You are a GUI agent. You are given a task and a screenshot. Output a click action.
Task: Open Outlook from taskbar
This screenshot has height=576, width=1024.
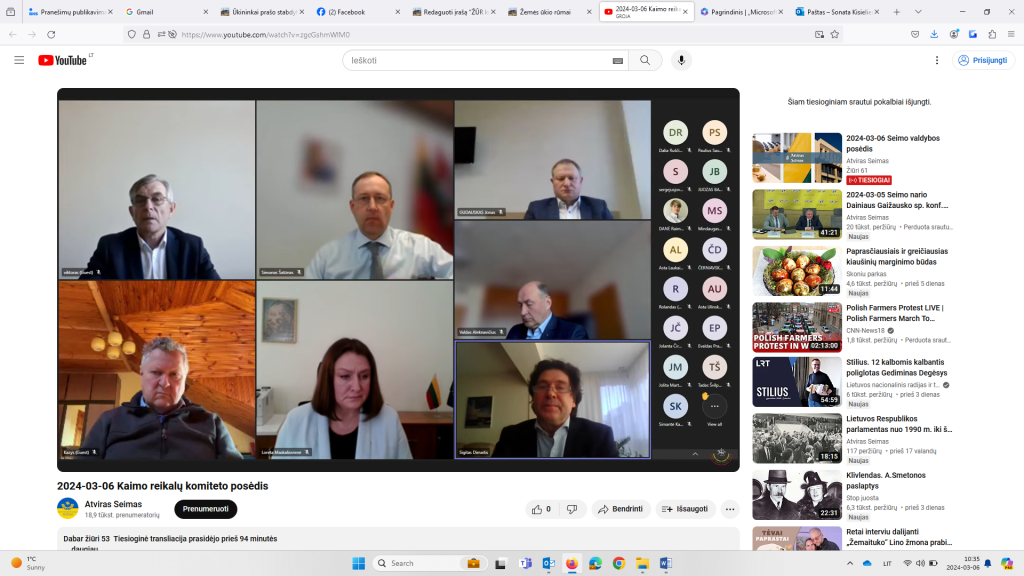(x=549, y=563)
